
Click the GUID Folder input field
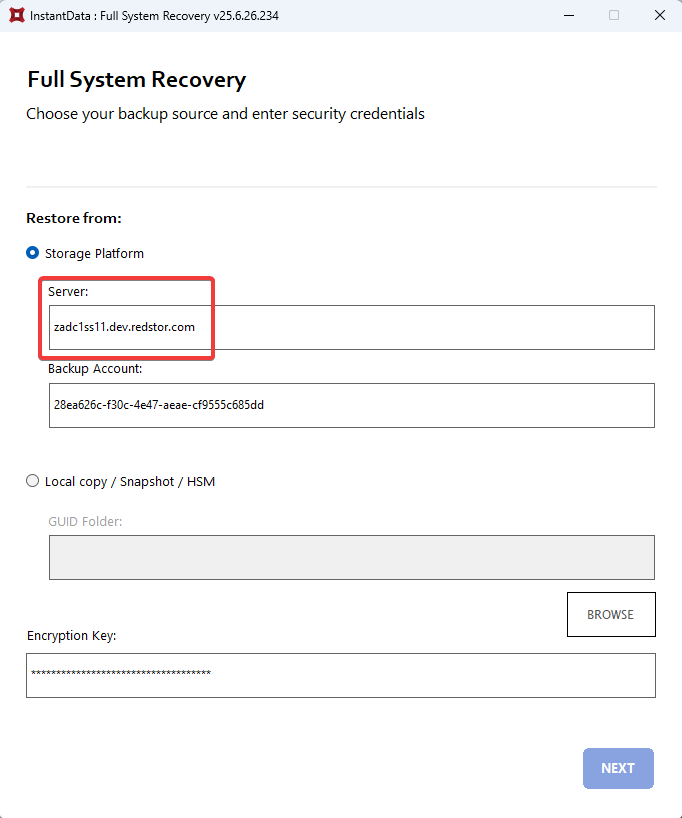pos(352,557)
